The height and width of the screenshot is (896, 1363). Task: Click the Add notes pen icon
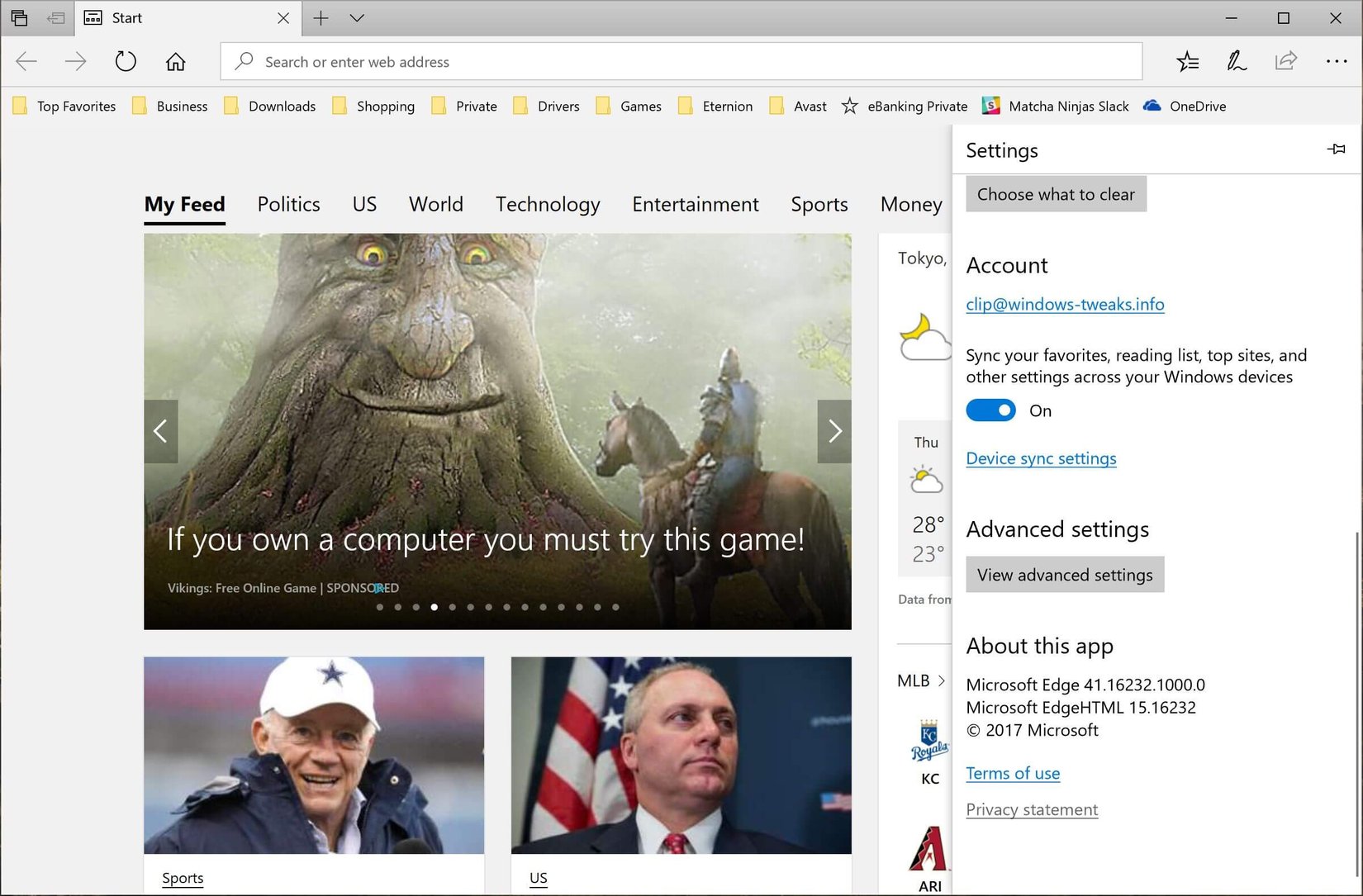click(x=1236, y=61)
